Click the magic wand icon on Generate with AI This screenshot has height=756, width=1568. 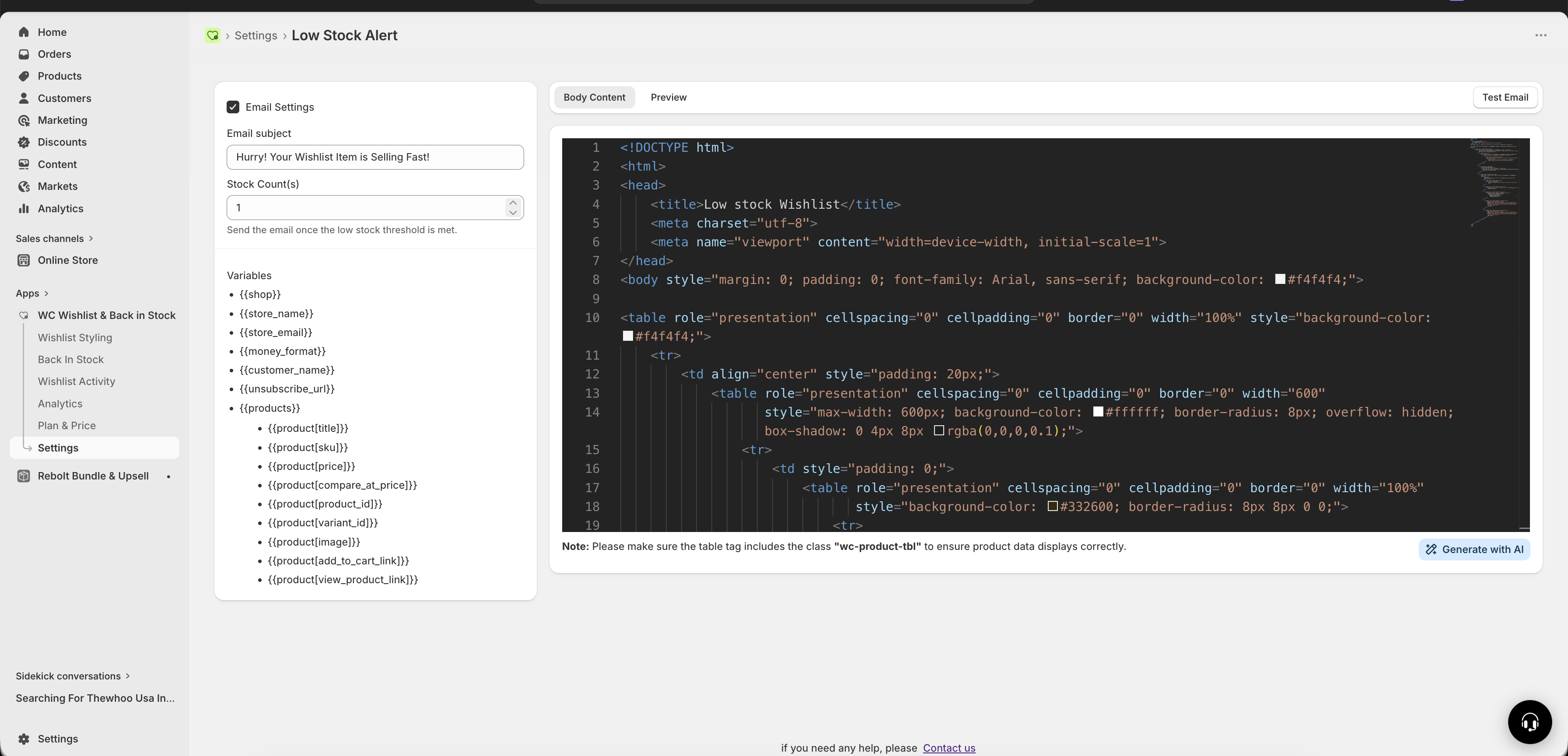(1431, 549)
